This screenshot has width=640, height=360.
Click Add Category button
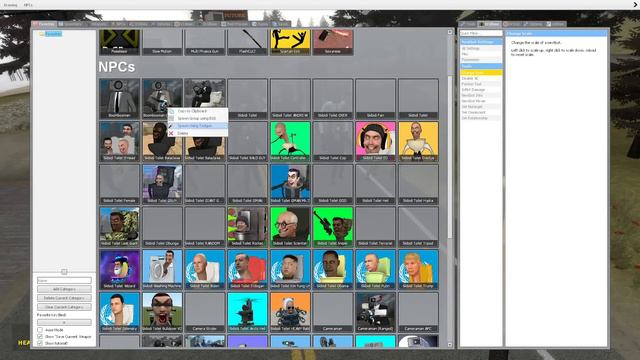(x=64, y=289)
